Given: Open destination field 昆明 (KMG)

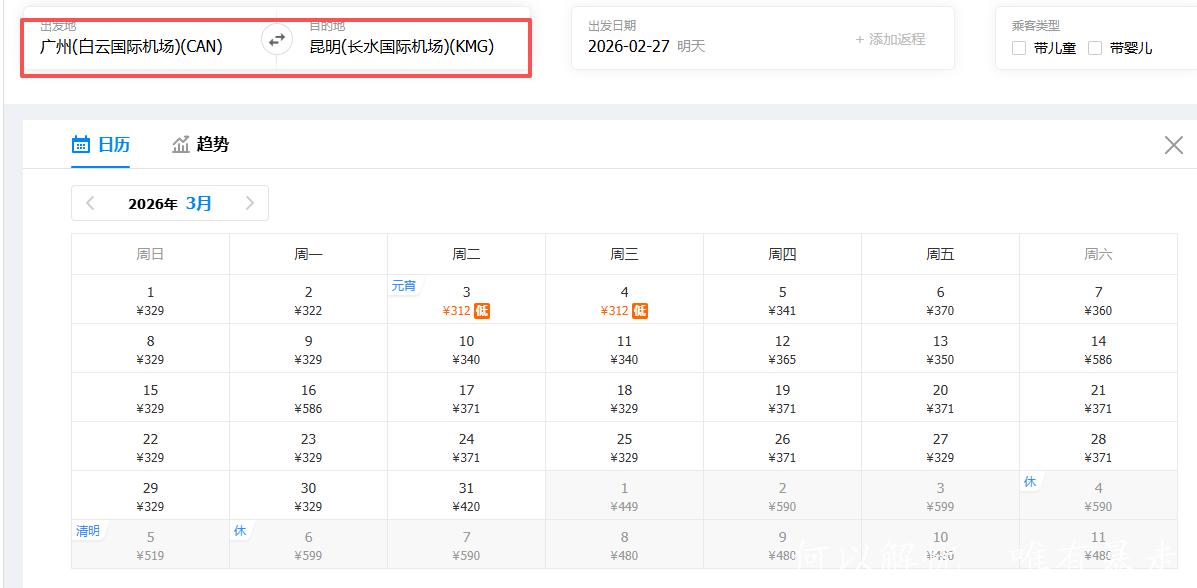Looking at the screenshot, I should 401,46.
